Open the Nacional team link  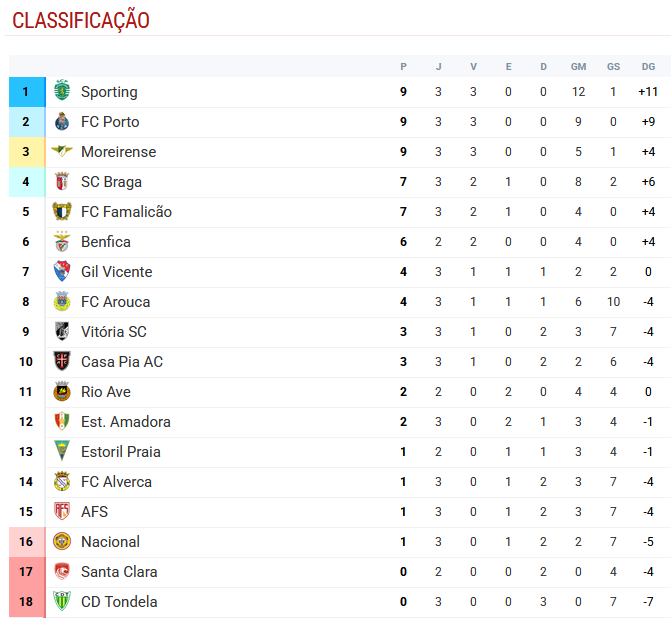(x=110, y=541)
